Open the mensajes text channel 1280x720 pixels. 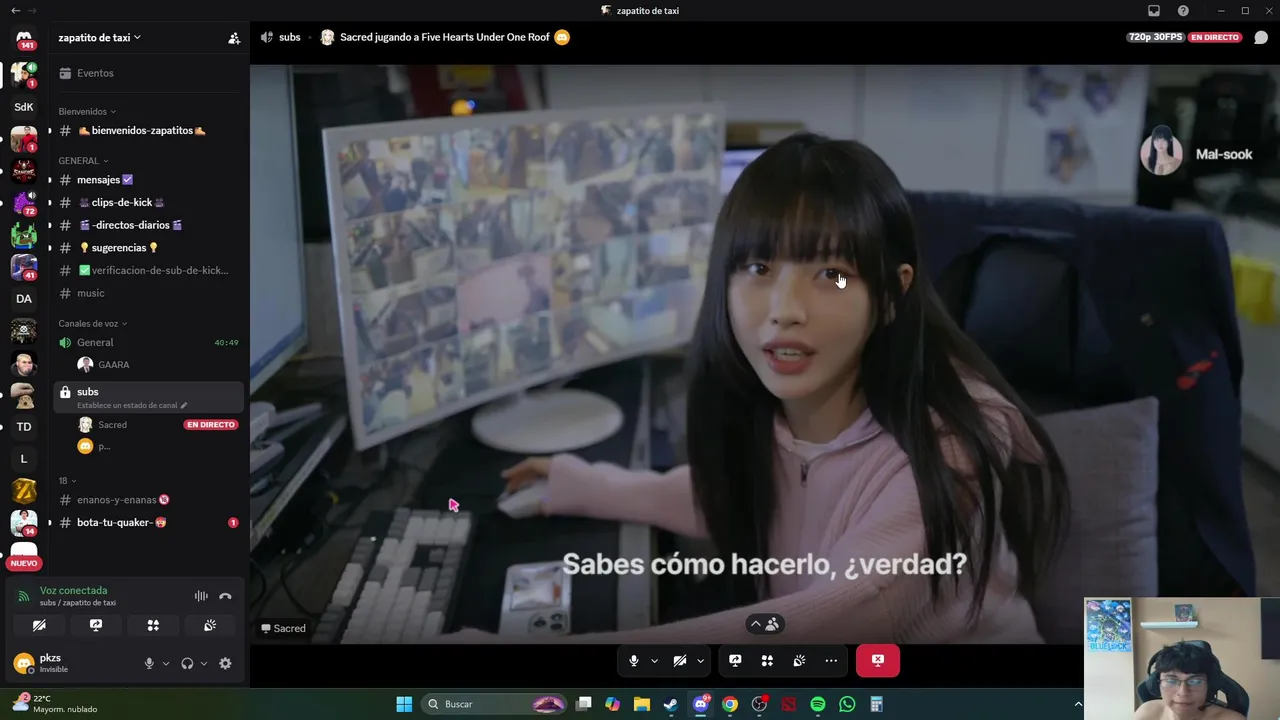[148, 180]
